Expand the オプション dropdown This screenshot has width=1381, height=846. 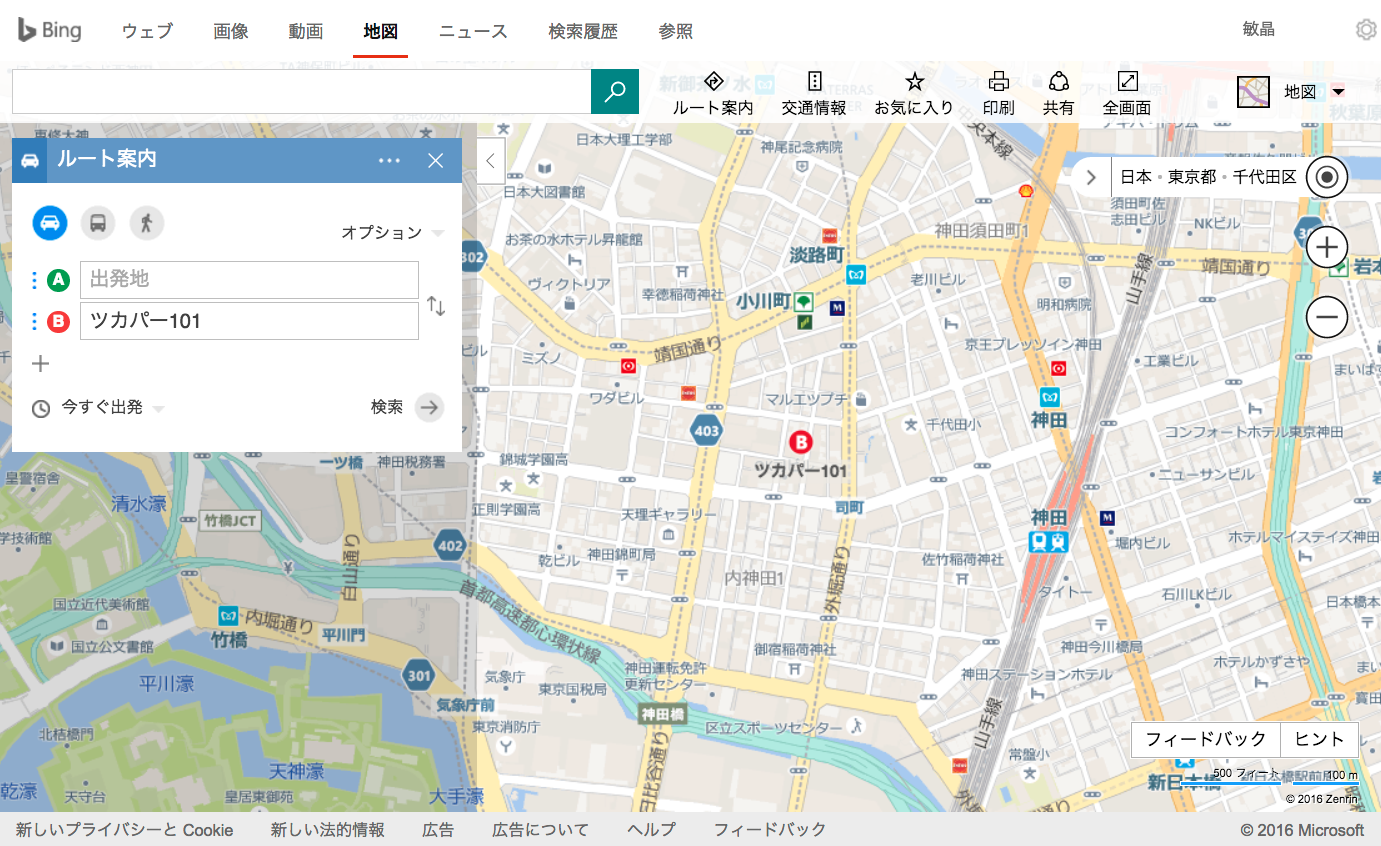[392, 233]
